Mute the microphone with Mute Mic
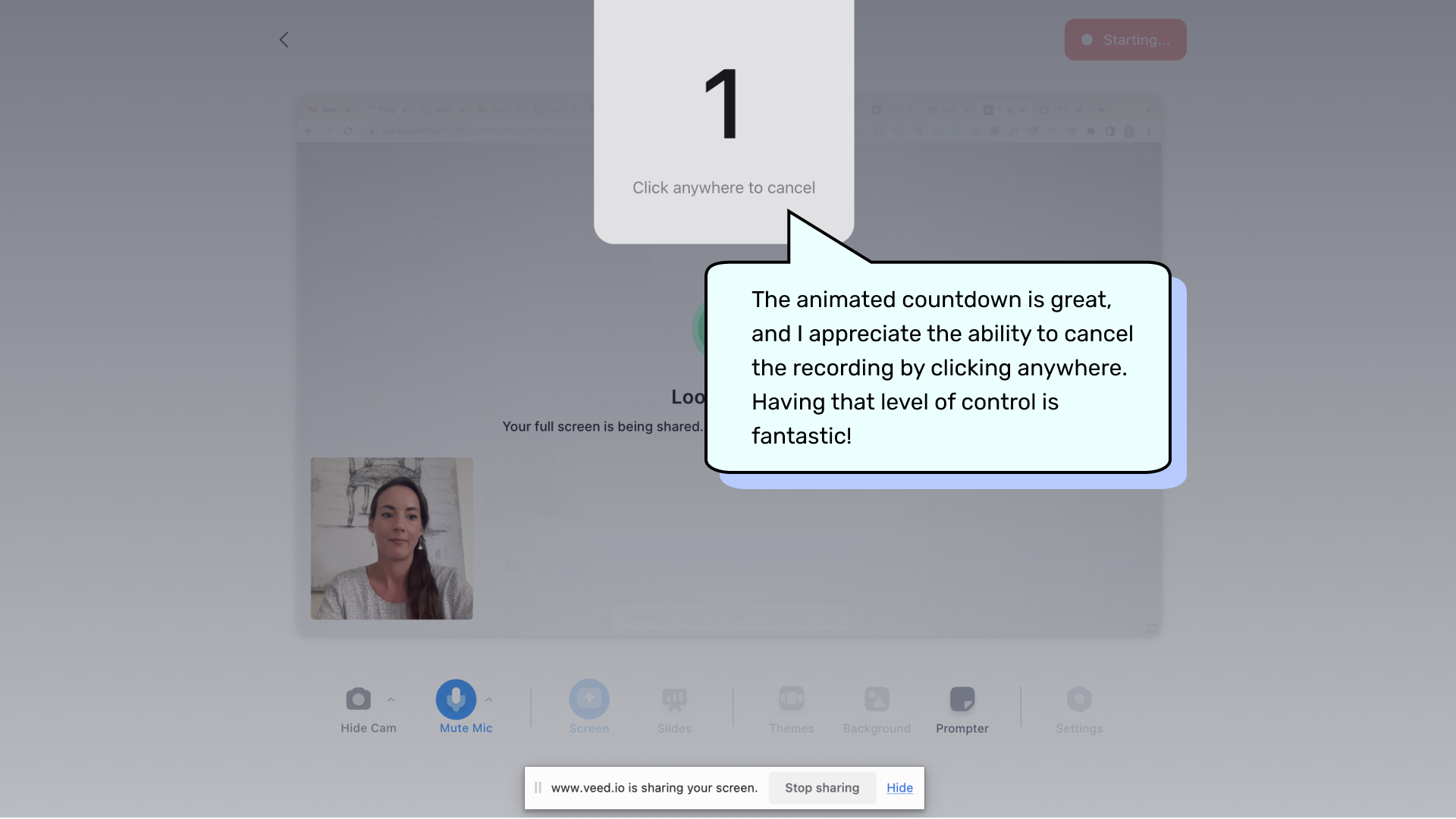This screenshot has width=1456, height=819. point(456,698)
